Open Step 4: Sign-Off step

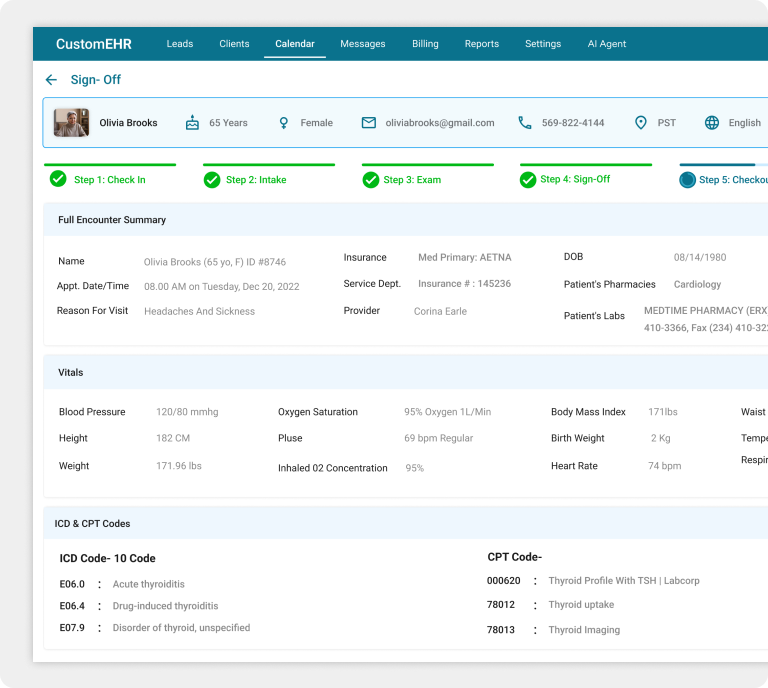pos(575,179)
